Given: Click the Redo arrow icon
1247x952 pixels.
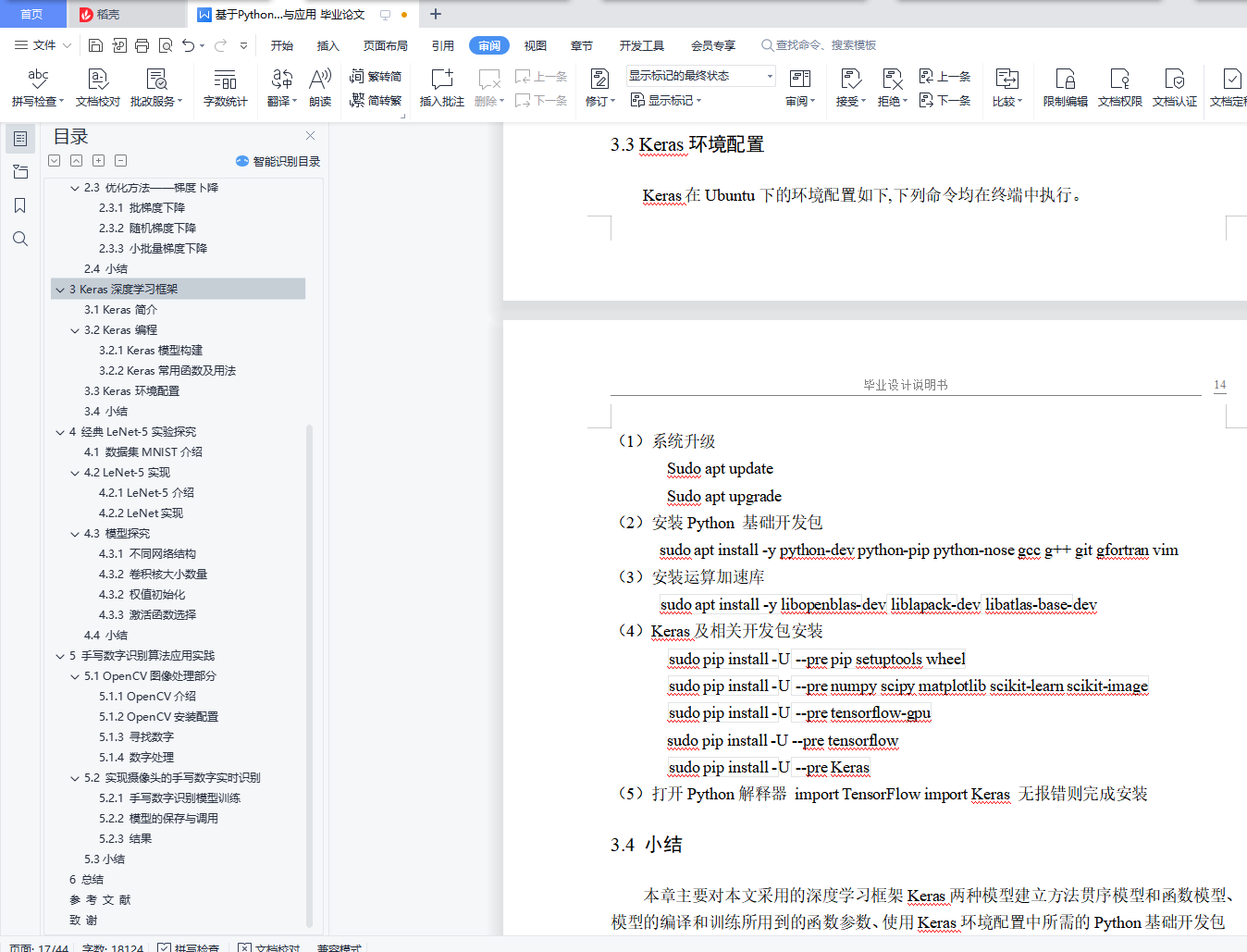Looking at the screenshot, I should point(220,45).
